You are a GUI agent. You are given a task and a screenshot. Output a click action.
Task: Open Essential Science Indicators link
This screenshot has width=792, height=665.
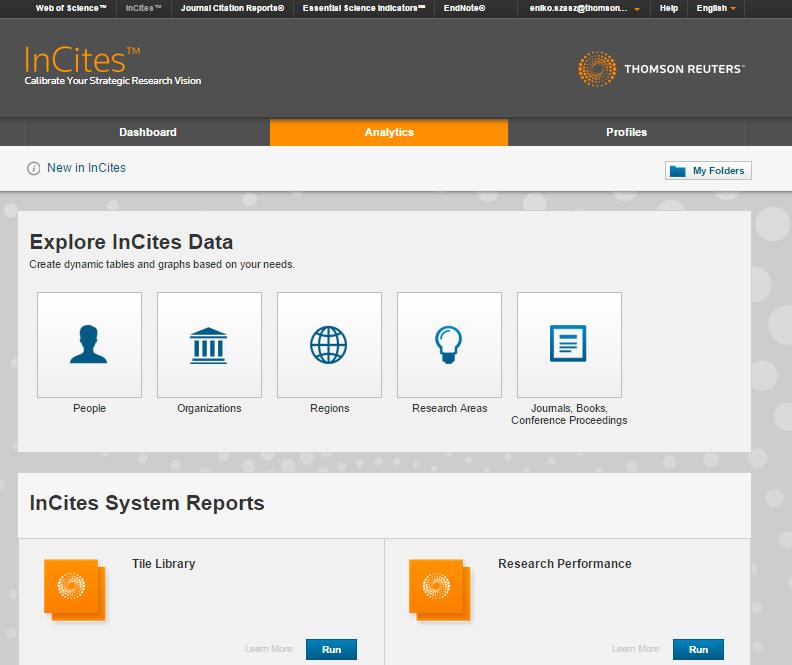[364, 8]
